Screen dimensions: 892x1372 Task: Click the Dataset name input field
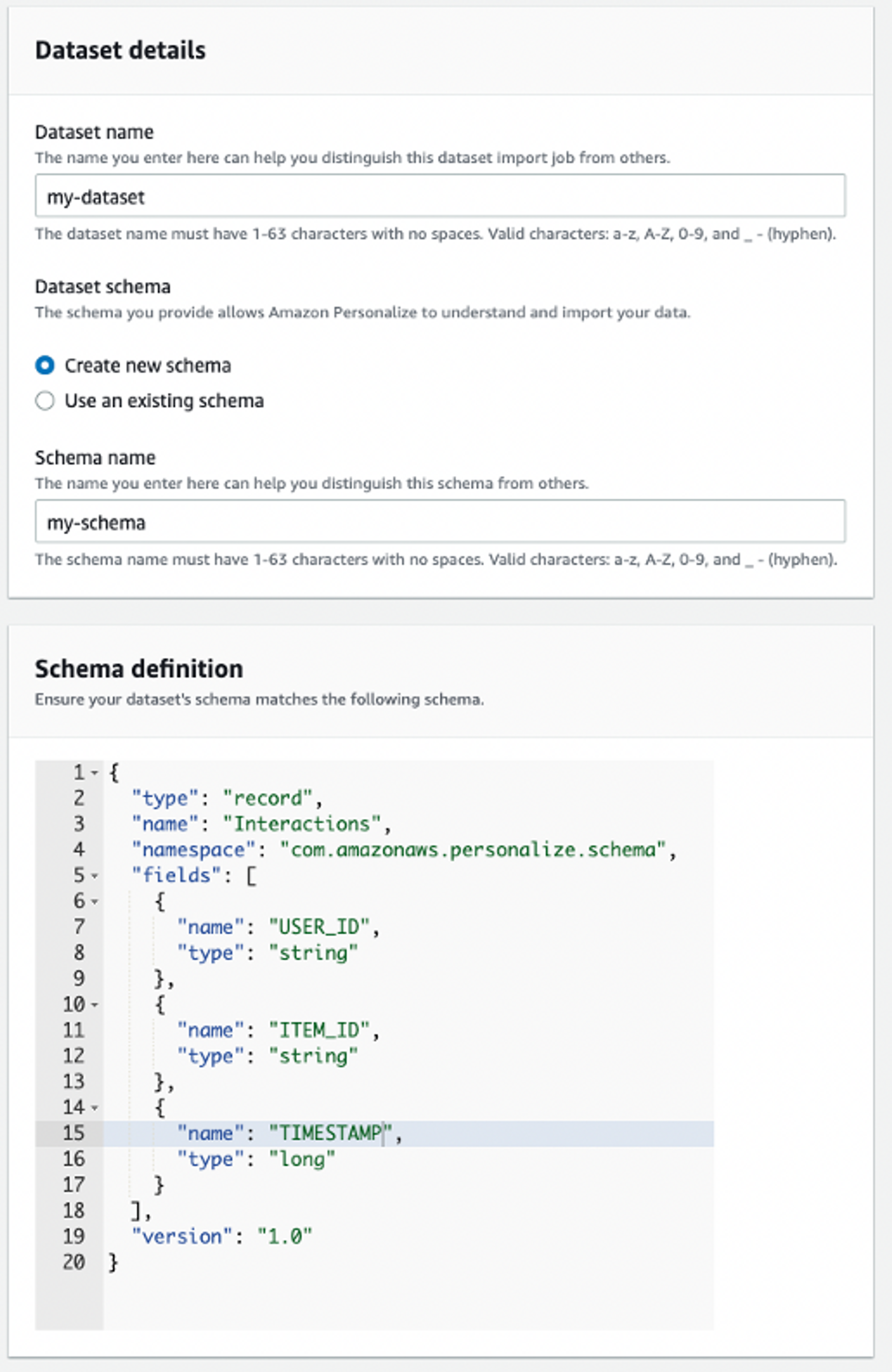pos(440,195)
